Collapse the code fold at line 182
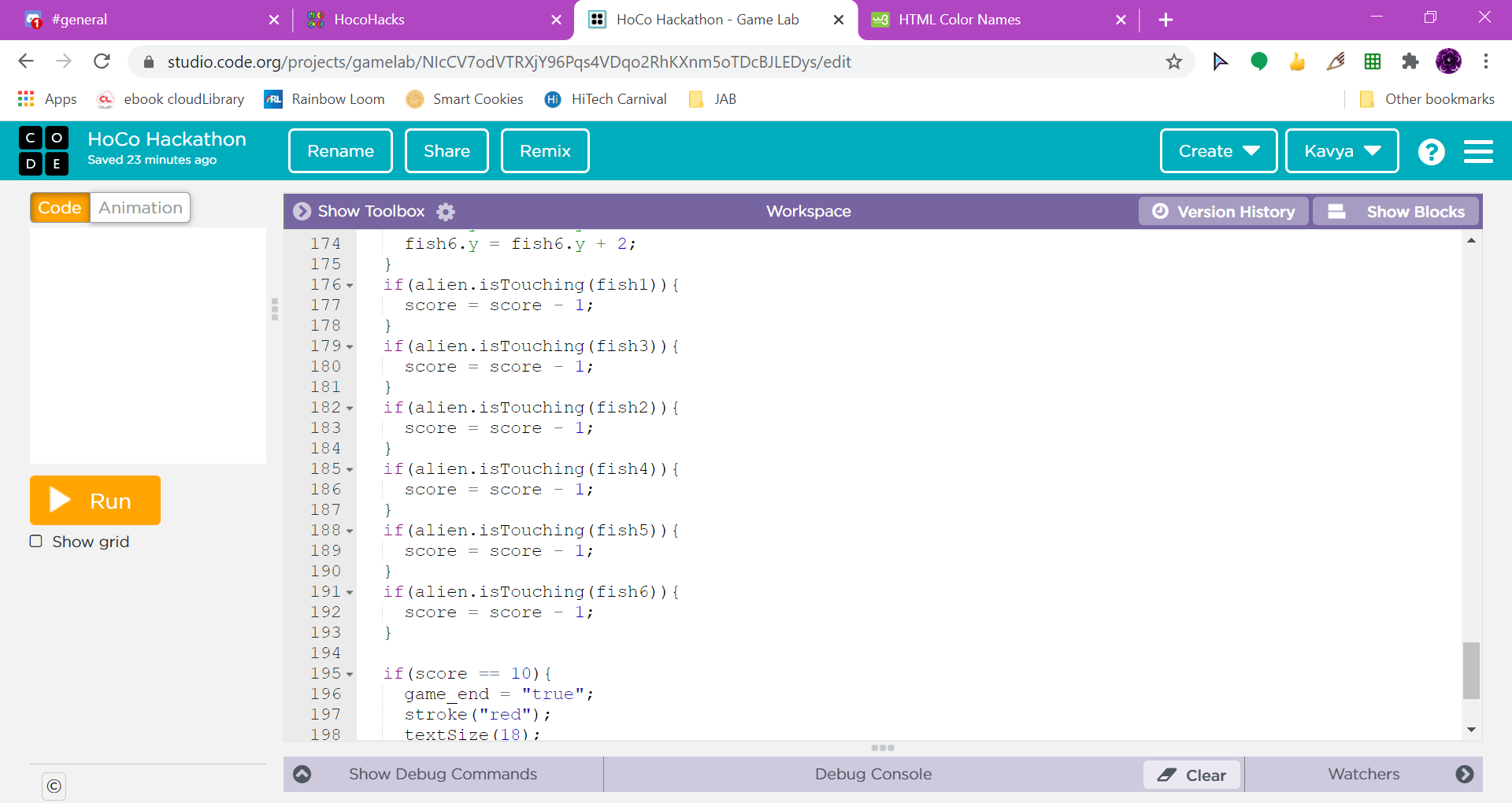The width and height of the screenshot is (1512, 803). [350, 409]
